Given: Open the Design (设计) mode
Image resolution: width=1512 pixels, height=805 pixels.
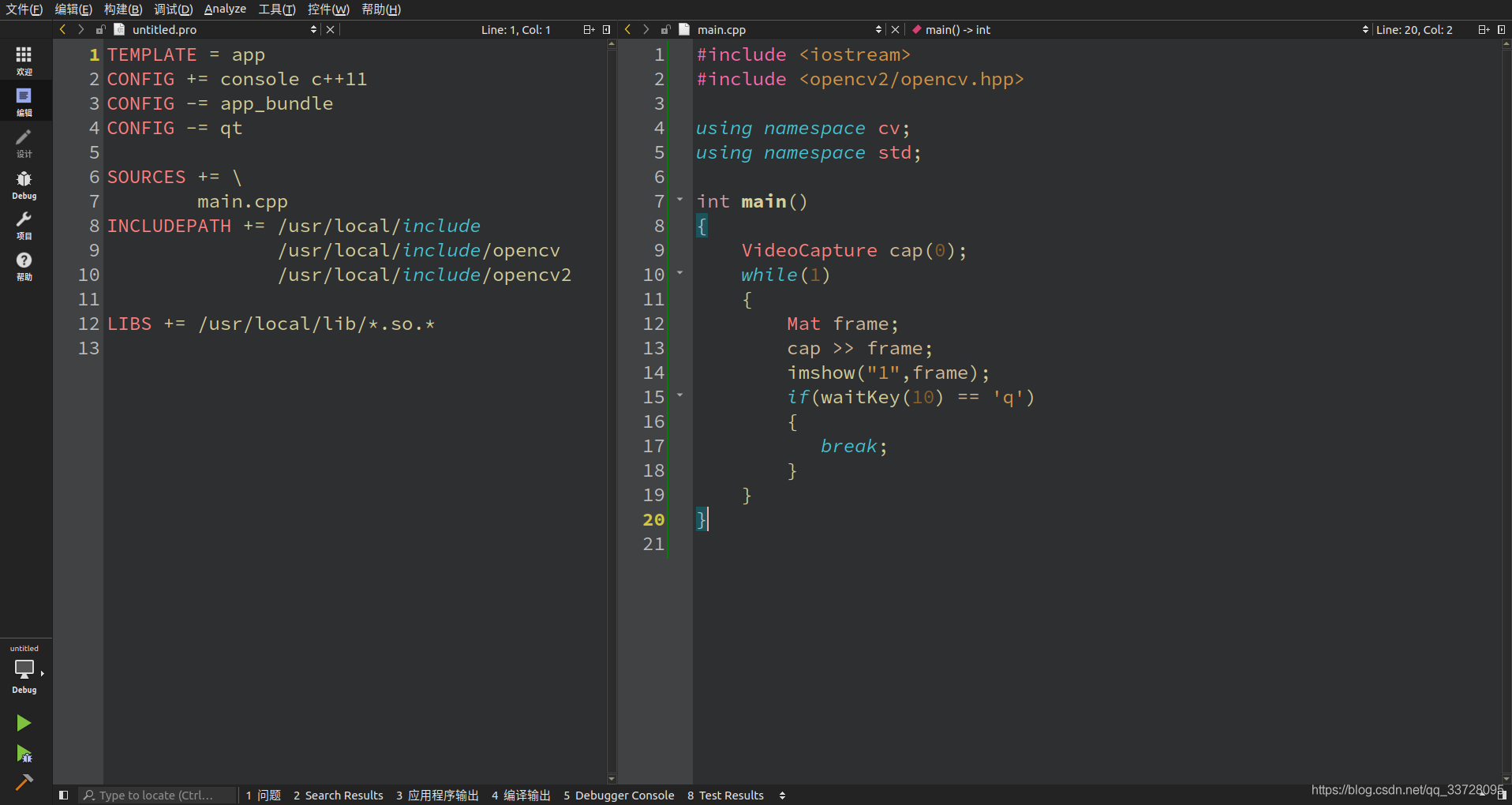Looking at the screenshot, I should tap(24, 143).
